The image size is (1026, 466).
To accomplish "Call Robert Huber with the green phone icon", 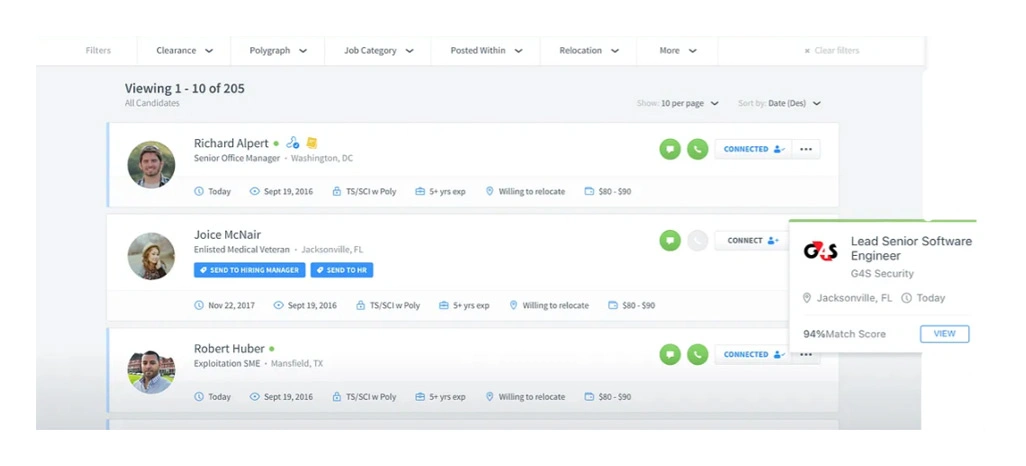I will (x=698, y=354).
